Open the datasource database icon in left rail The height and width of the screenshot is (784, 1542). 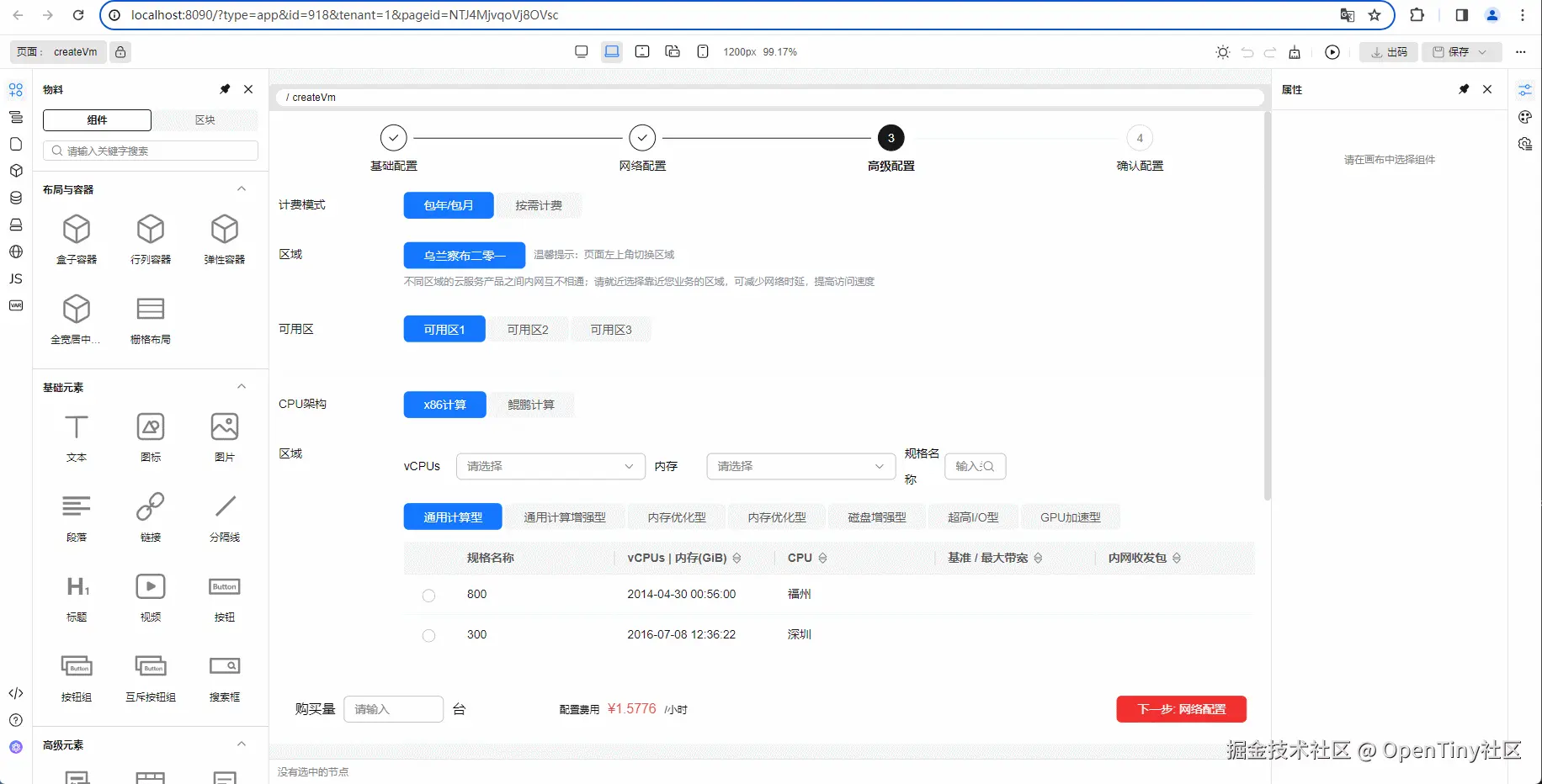point(16,198)
